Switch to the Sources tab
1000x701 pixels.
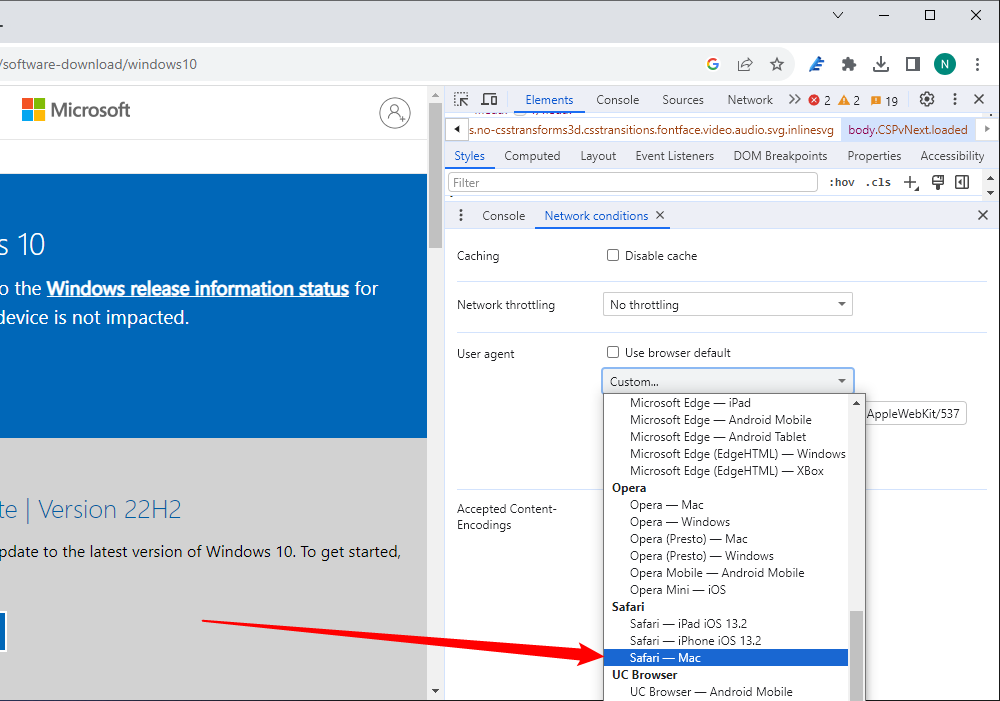[x=683, y=100]
